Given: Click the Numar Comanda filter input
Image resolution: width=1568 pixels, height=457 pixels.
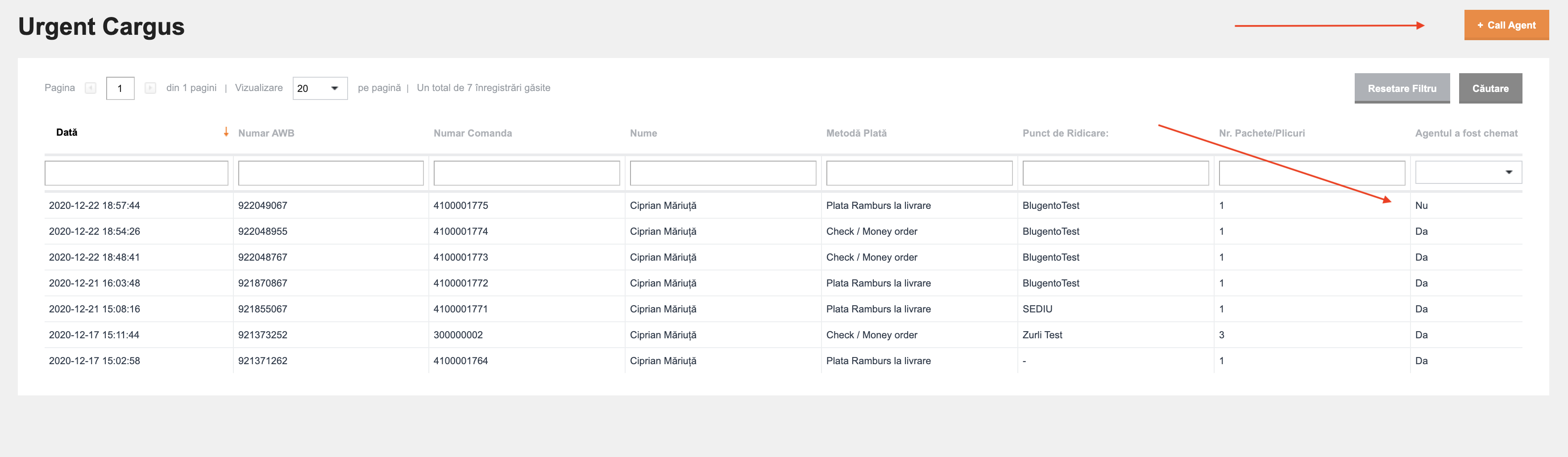Looking at the screenshot, I should tap(527, 173).
